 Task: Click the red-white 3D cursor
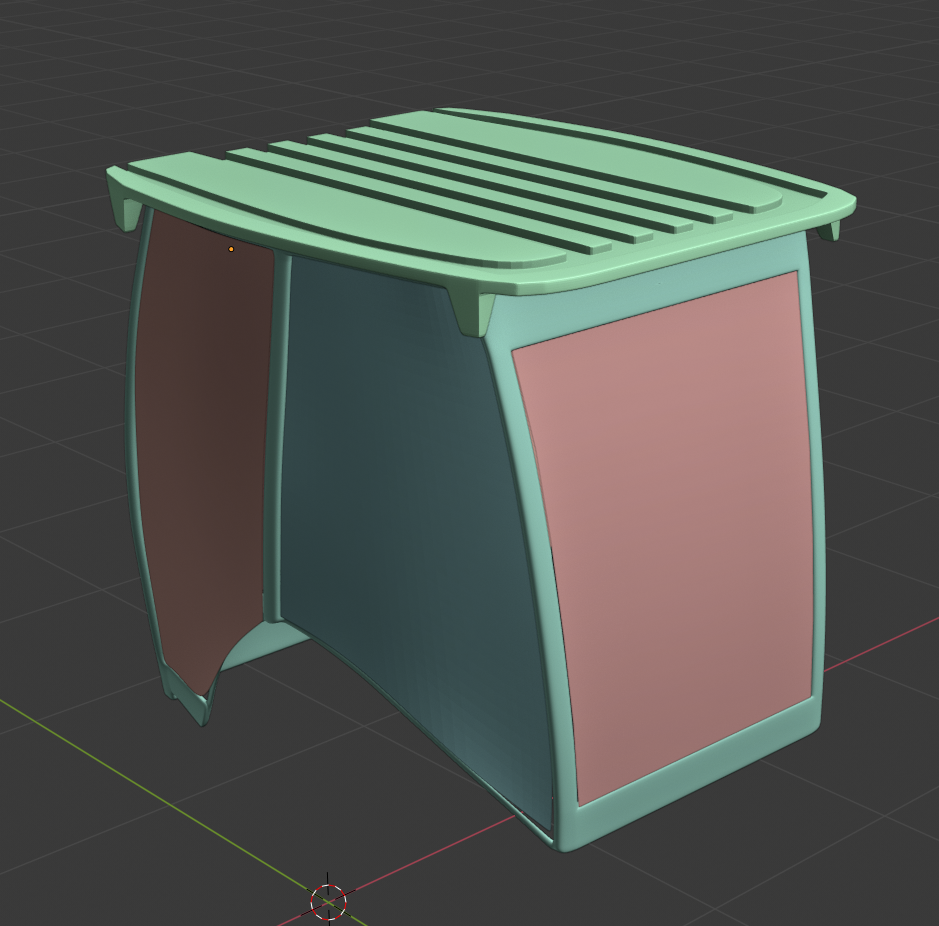click(328, 901)
